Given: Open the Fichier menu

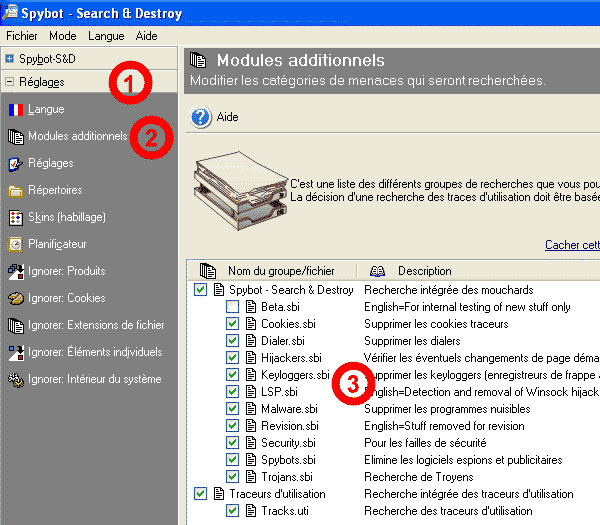Looking at the screenshot, I should 22,36.
